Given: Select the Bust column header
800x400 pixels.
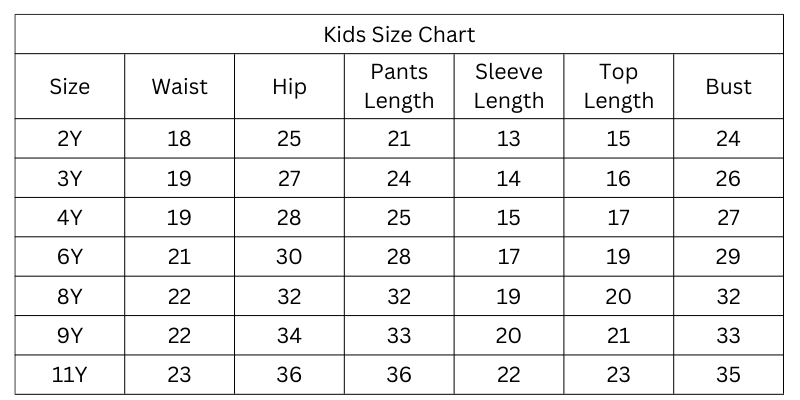Looking at the screenshot, I should click(x=728, y=86).
